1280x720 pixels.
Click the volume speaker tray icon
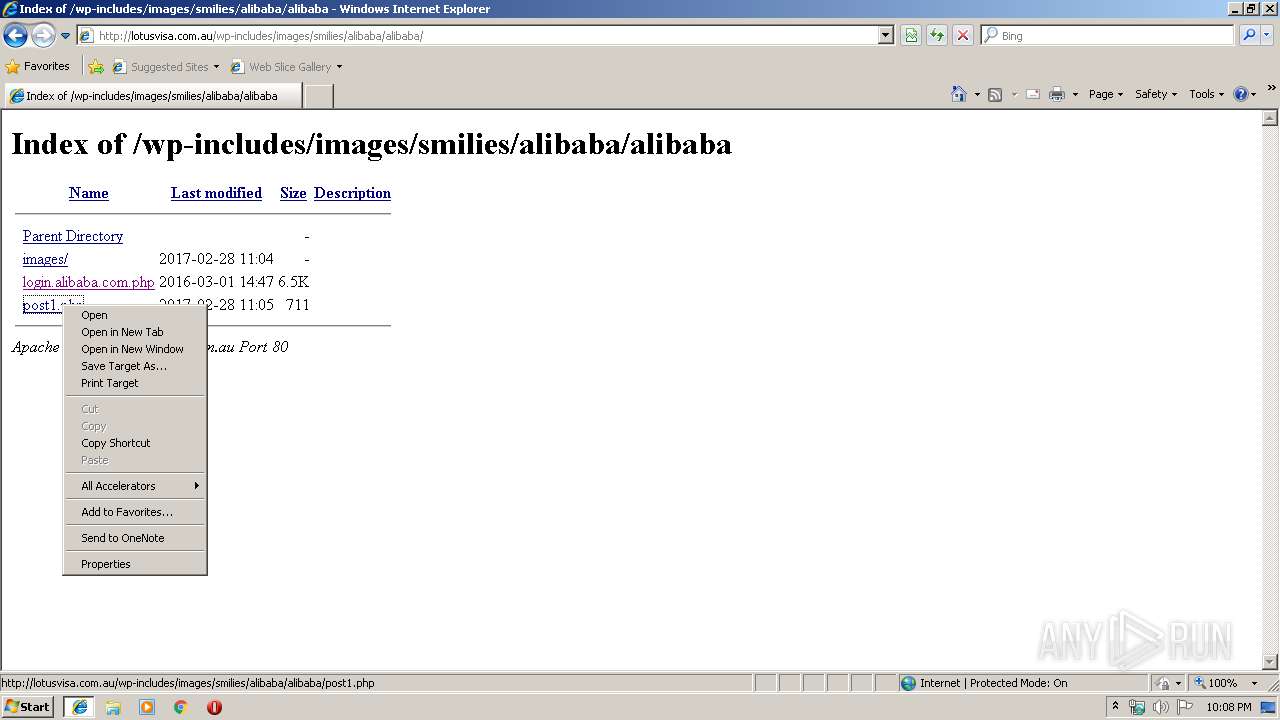(x=1161, y=707)
